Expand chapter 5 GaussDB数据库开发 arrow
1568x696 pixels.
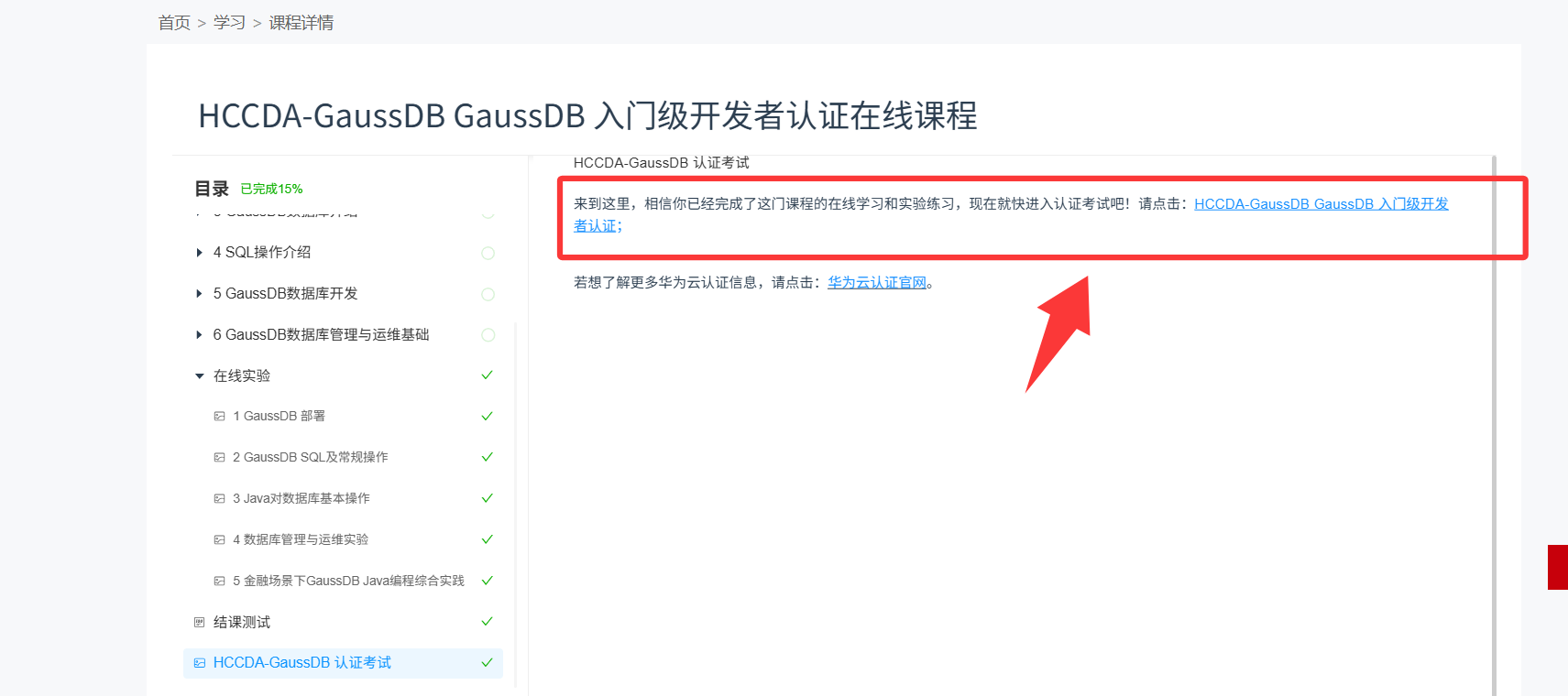(x=199, y=294)
